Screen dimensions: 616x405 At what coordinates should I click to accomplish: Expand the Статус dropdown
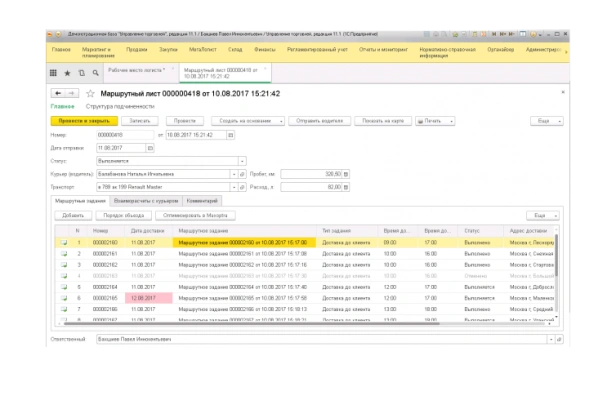pos(241,160)
